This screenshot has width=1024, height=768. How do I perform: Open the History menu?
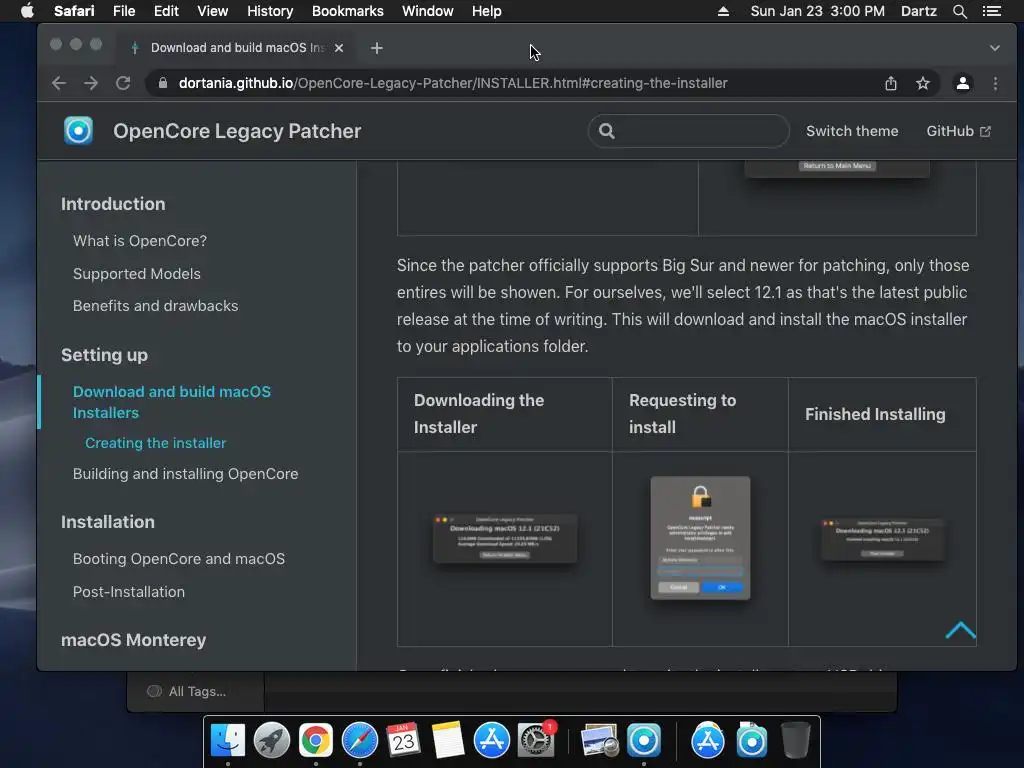point(270,11)
